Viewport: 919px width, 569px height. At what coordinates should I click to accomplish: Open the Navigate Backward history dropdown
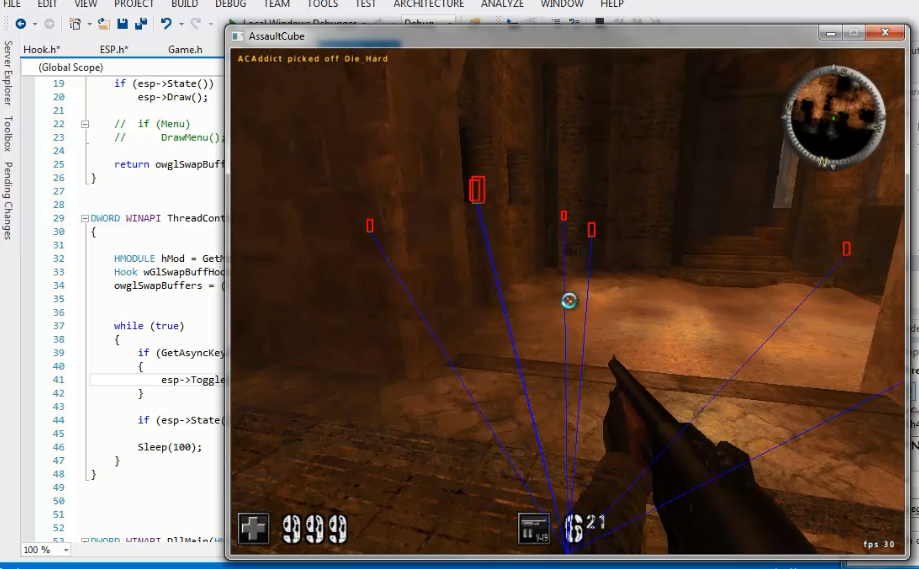pos(35,24)
